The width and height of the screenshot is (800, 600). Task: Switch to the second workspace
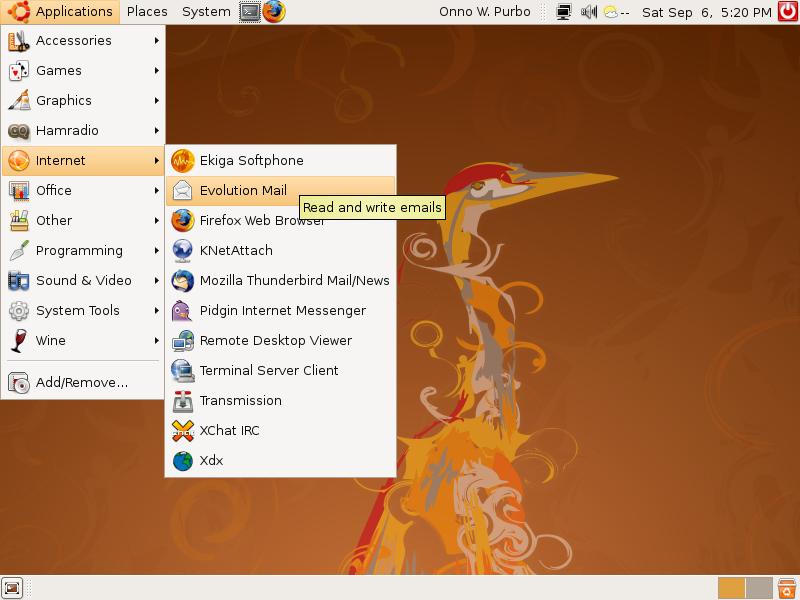pos(759,588)
